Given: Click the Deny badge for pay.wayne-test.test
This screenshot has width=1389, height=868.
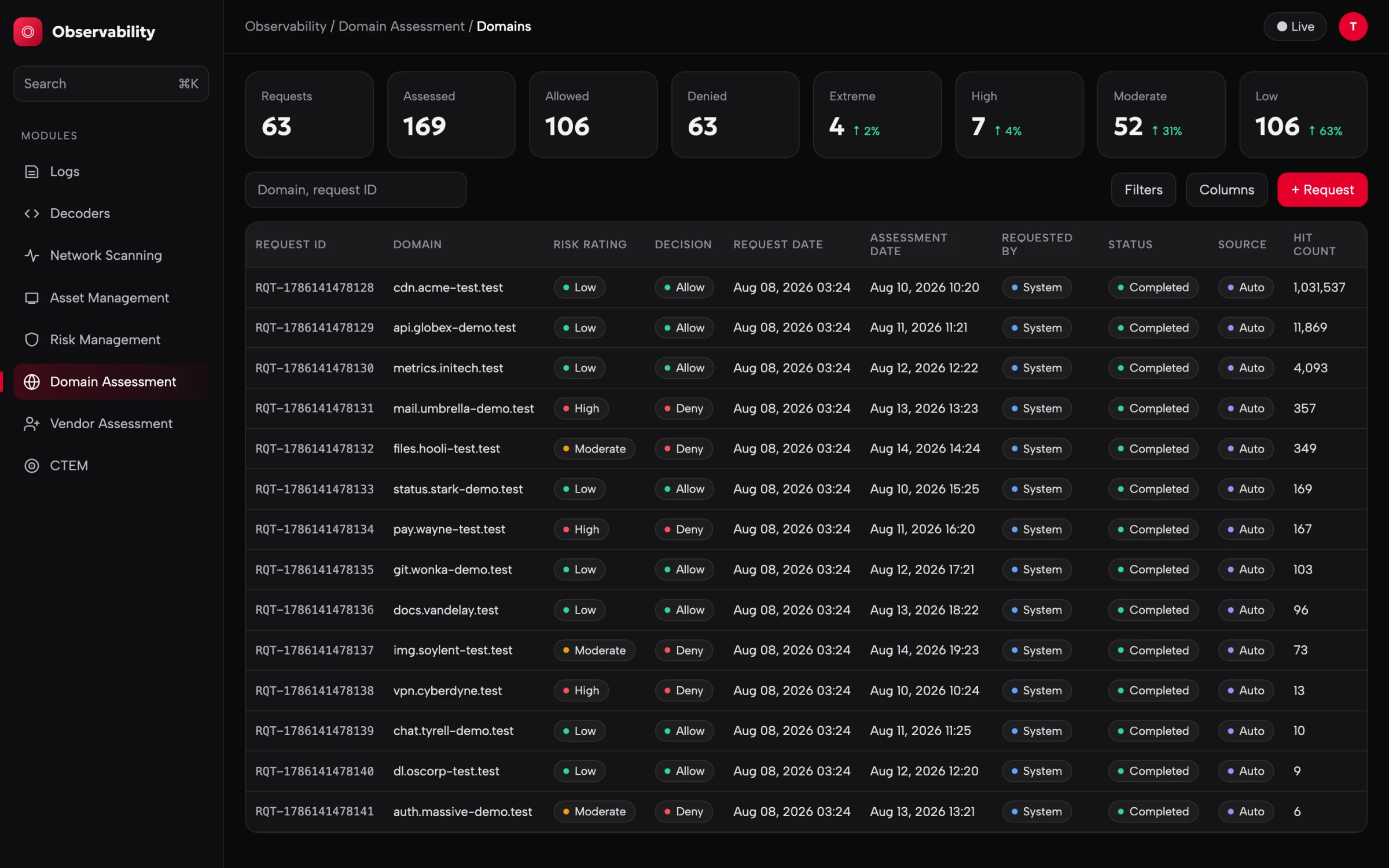Looking at the screenshot, I should 684,529.
